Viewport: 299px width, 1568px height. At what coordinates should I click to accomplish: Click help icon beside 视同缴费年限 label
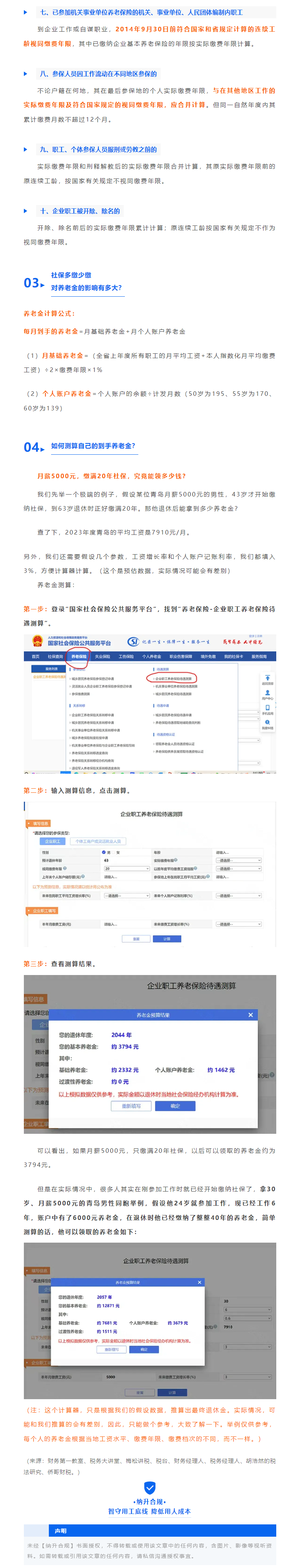64,868
